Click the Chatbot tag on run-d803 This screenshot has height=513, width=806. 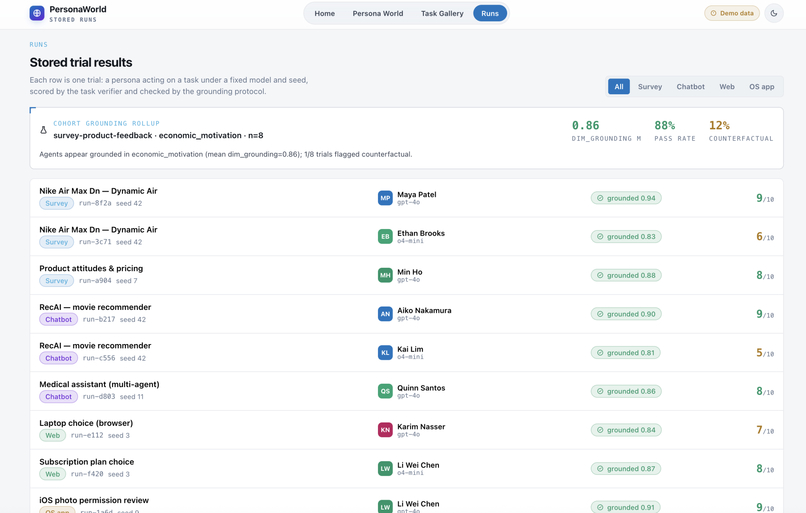(x=59, y=397)
